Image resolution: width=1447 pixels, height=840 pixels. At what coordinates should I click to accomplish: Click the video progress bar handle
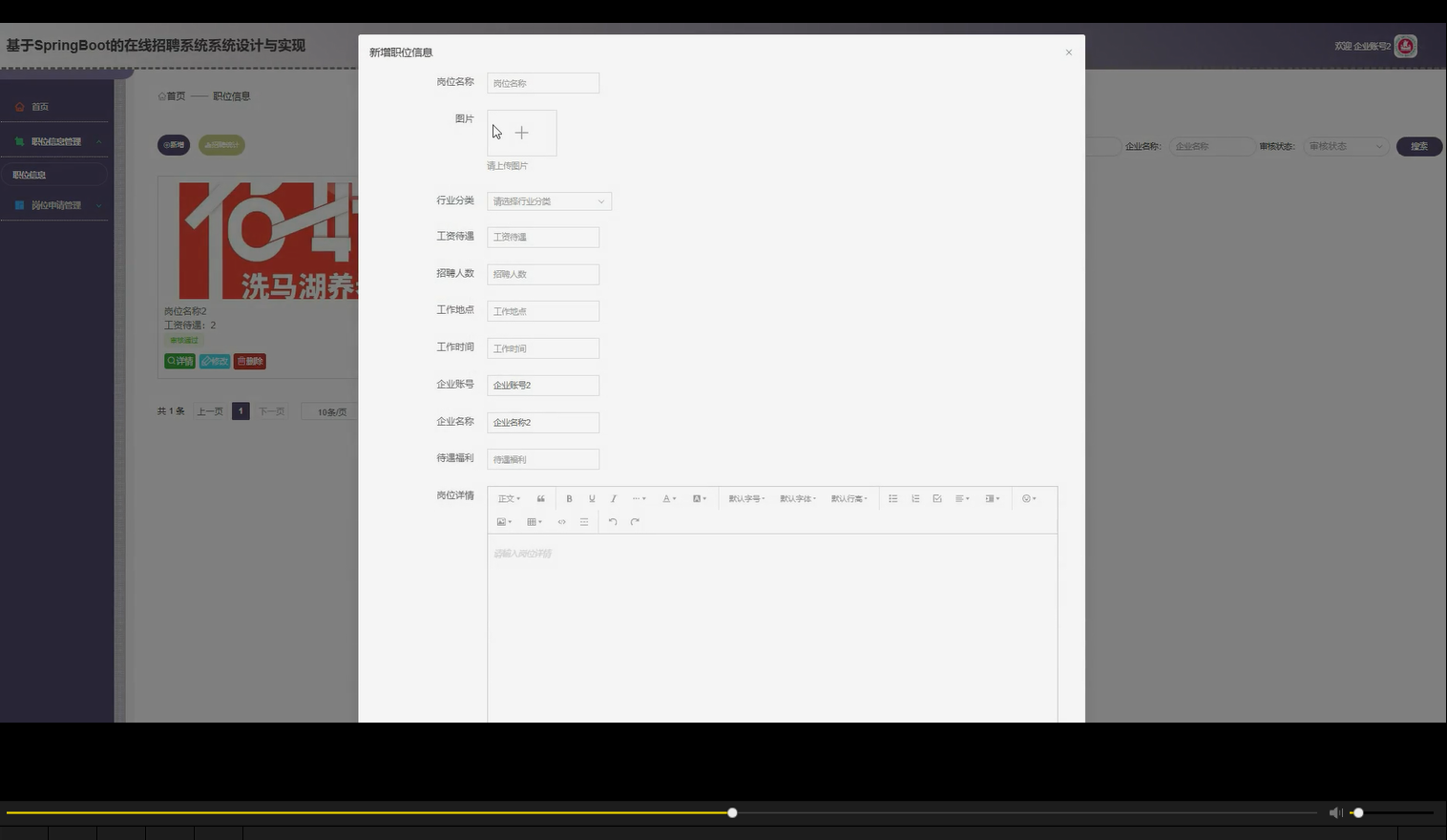[732, 812]
